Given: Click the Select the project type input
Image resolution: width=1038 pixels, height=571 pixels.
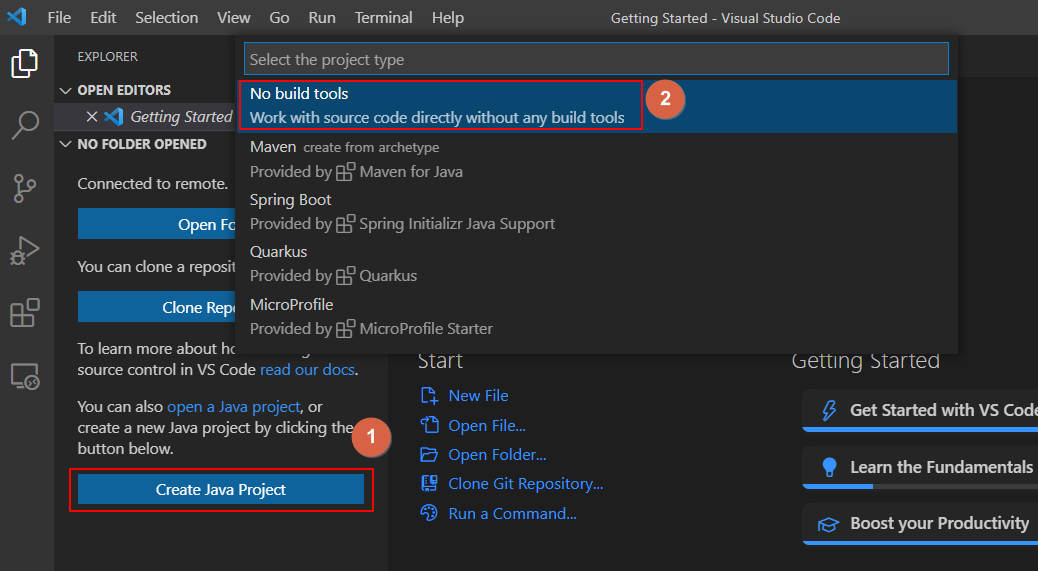Looking at the screenshot, I should [596, 60].
